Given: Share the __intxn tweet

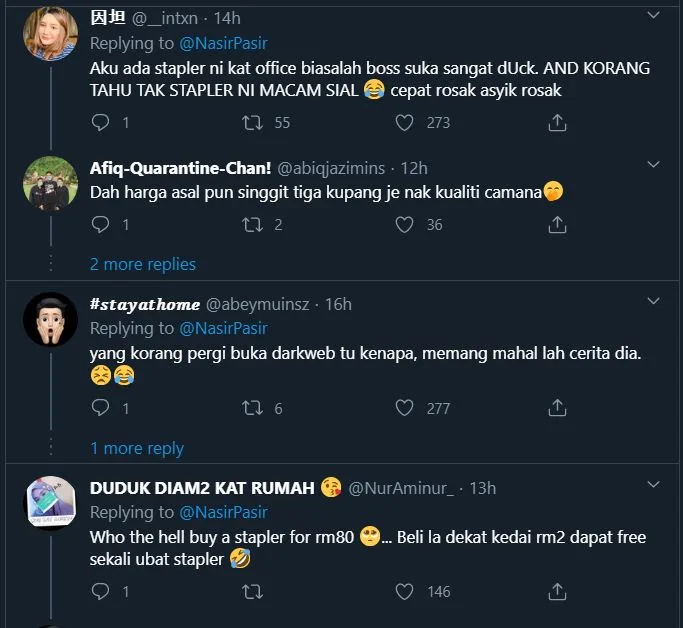Looking at the screenshot, I should [558, 123].
